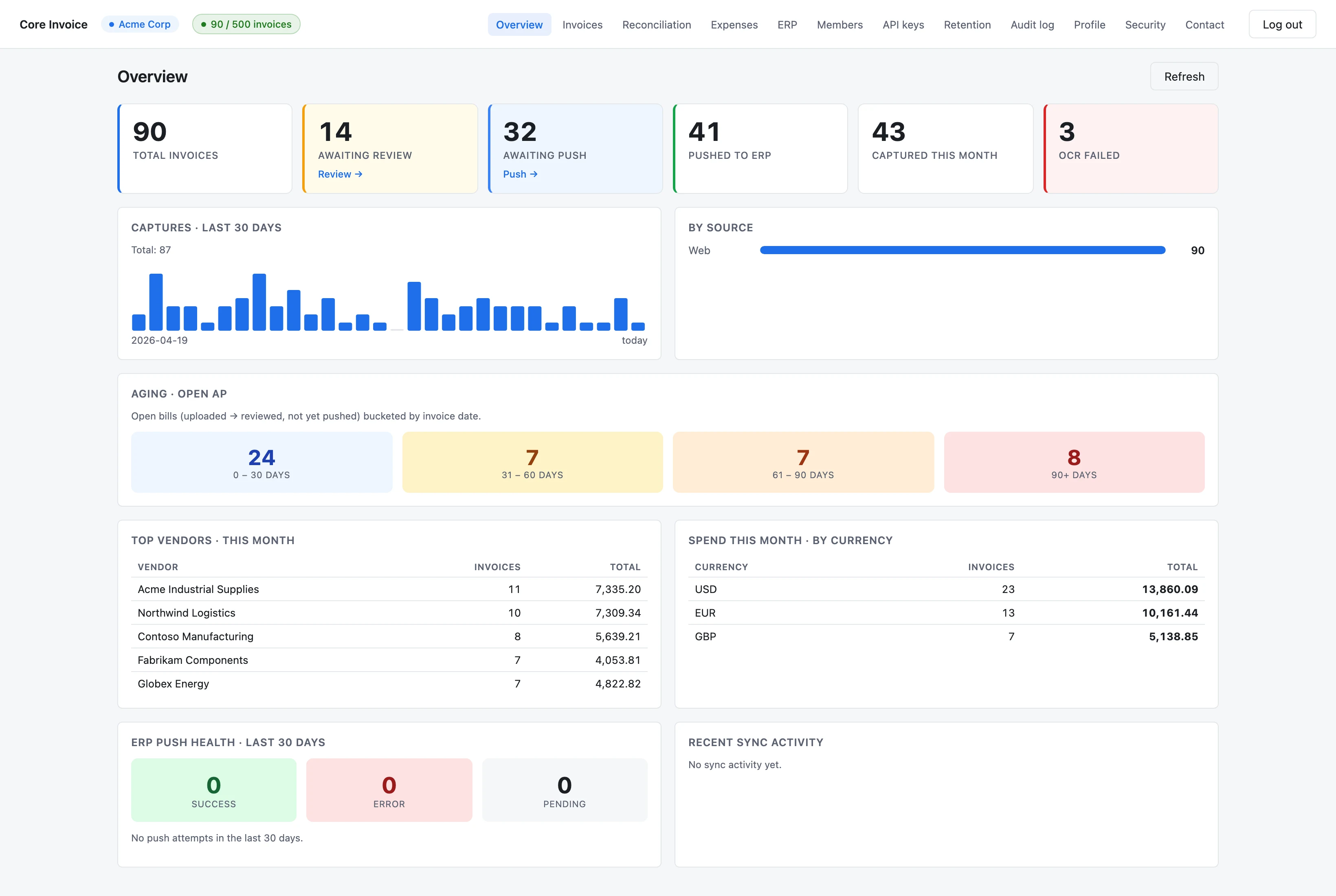Viewport: 1336px width, 896px height.
Task: Select the OCR Failed card
Action: click(x=1130, y=149)
